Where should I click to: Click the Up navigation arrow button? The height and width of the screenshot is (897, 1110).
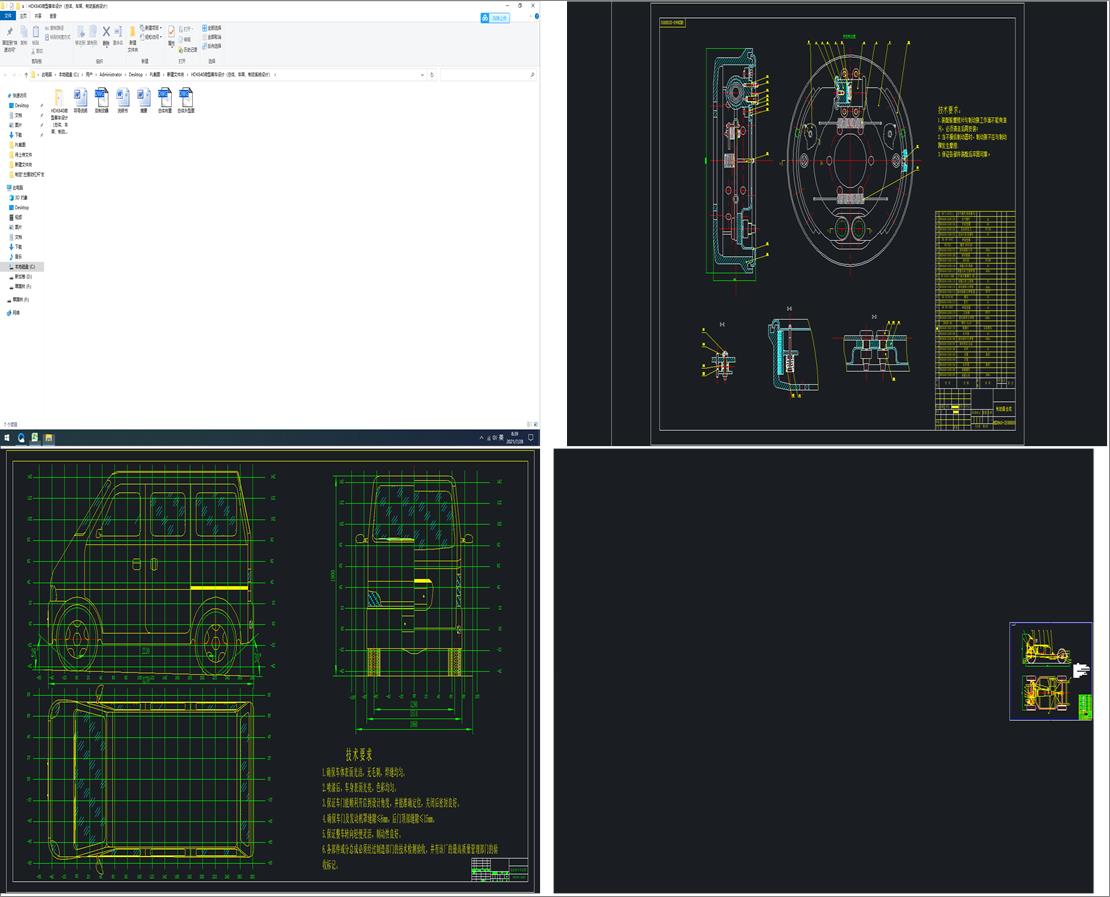pyautogui.click(x=26, y=72)
